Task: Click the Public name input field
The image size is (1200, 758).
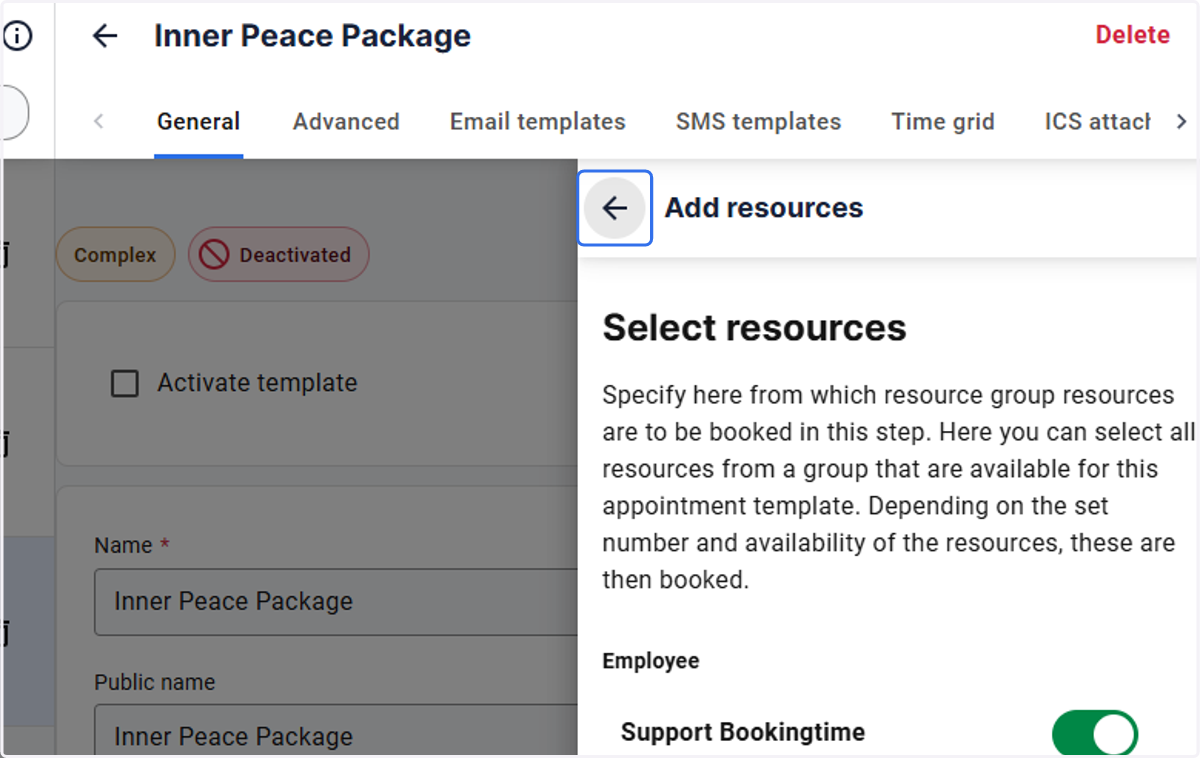Action: [x=336, y=731]
